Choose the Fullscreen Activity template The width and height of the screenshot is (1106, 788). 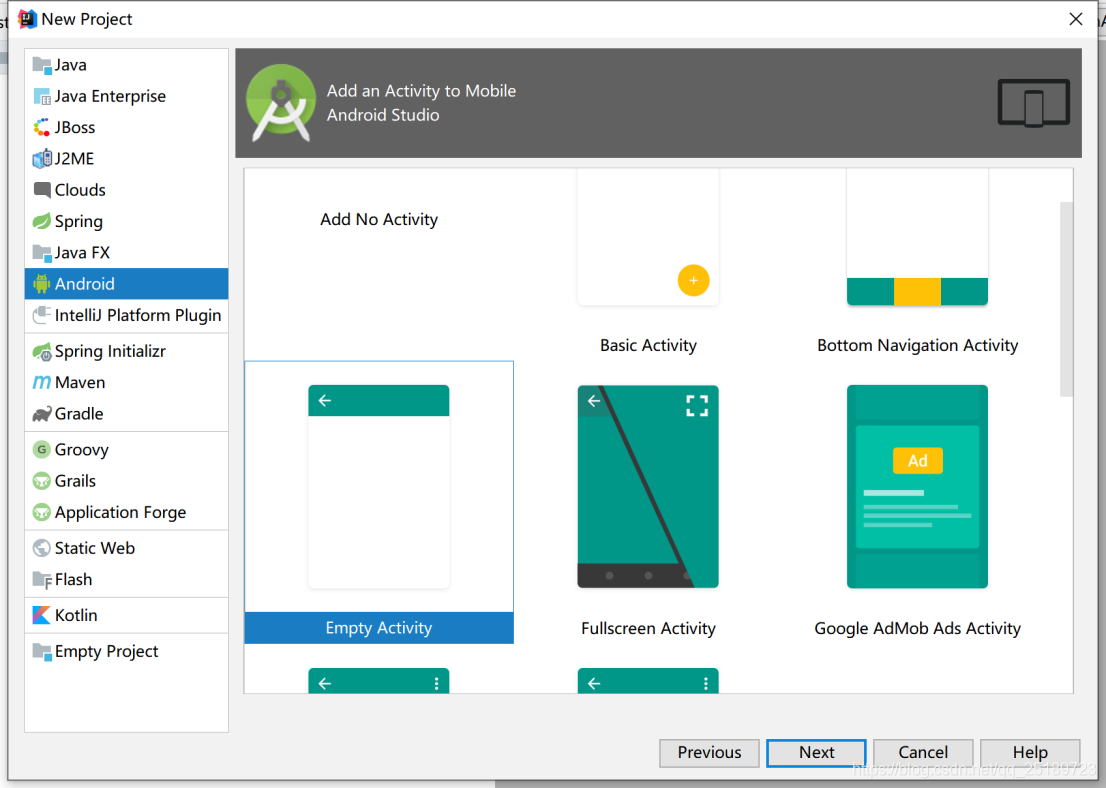[x=648, y=486]
